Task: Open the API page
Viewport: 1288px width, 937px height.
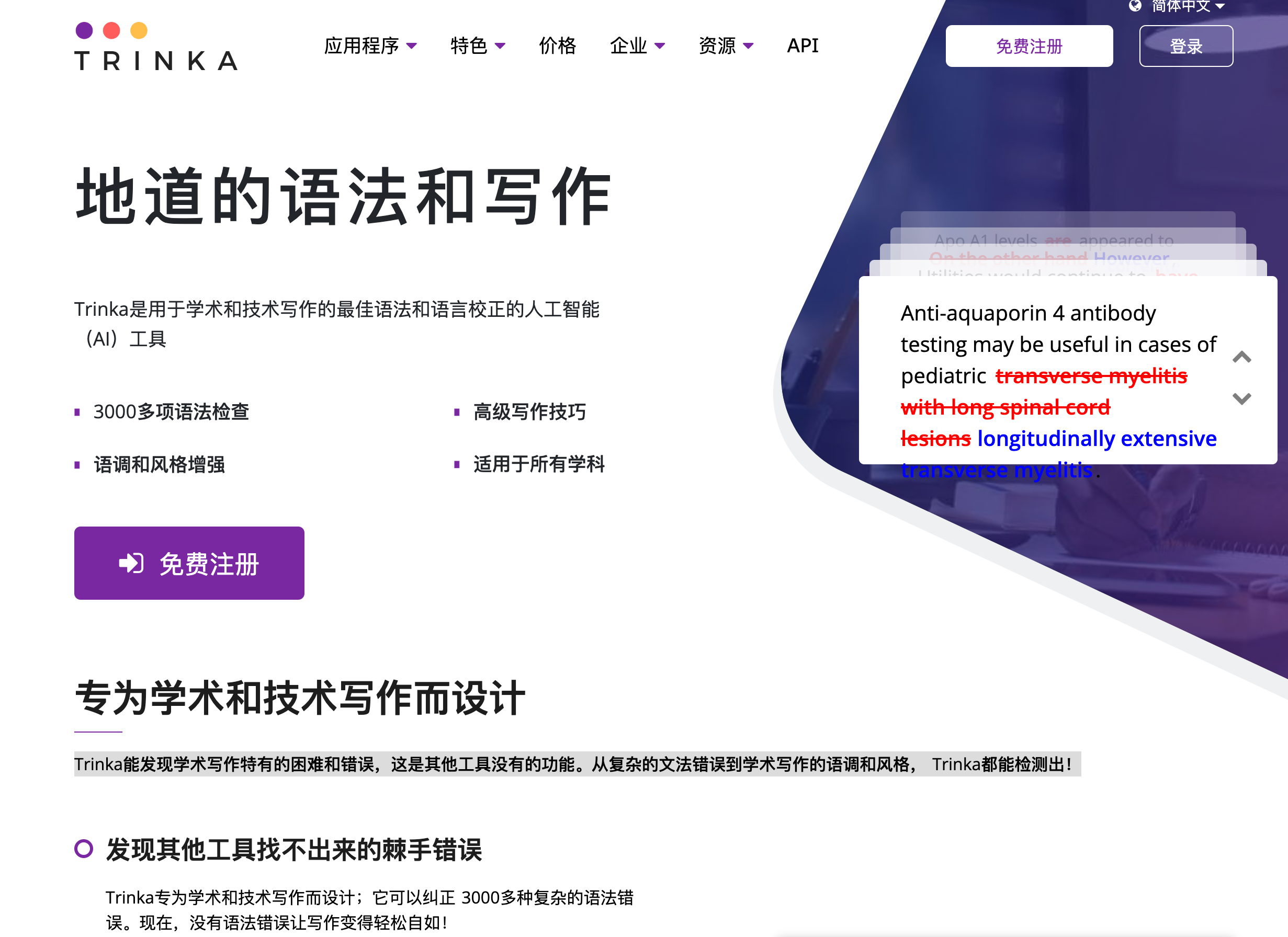Action: pos(803,45)
